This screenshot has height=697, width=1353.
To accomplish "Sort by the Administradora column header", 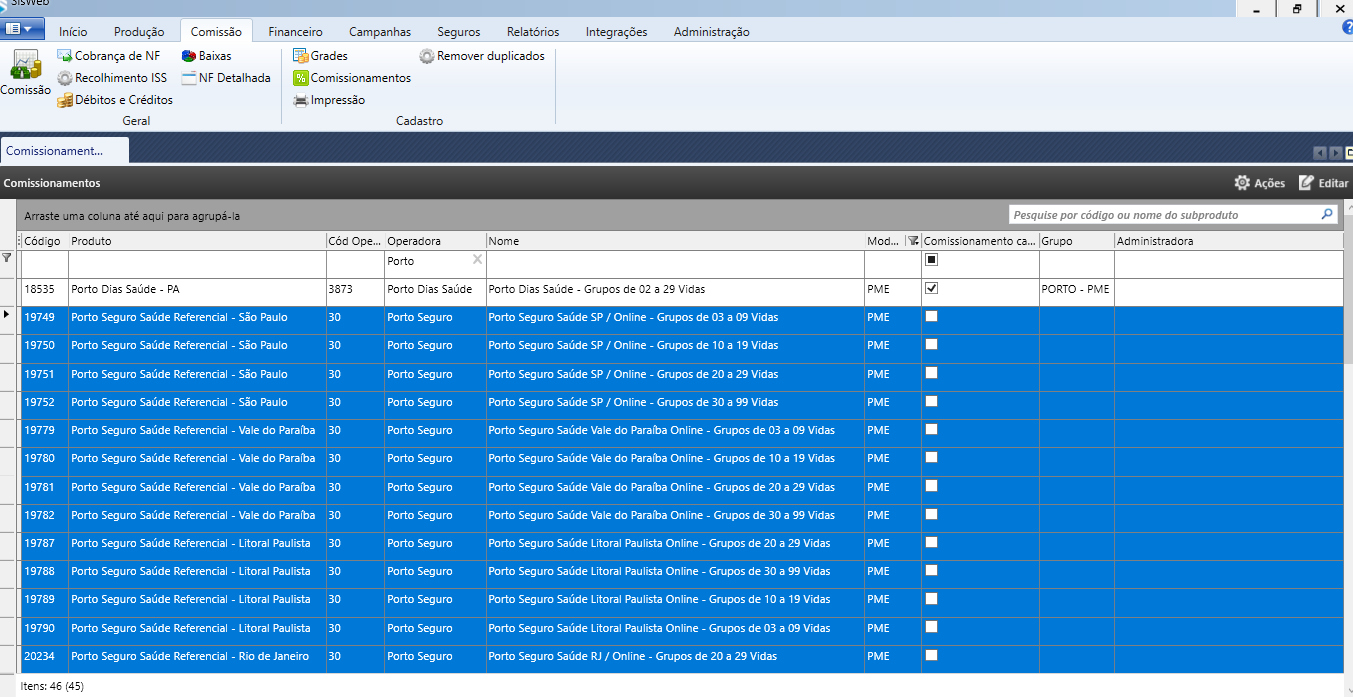I will (x=1228, y=241).
